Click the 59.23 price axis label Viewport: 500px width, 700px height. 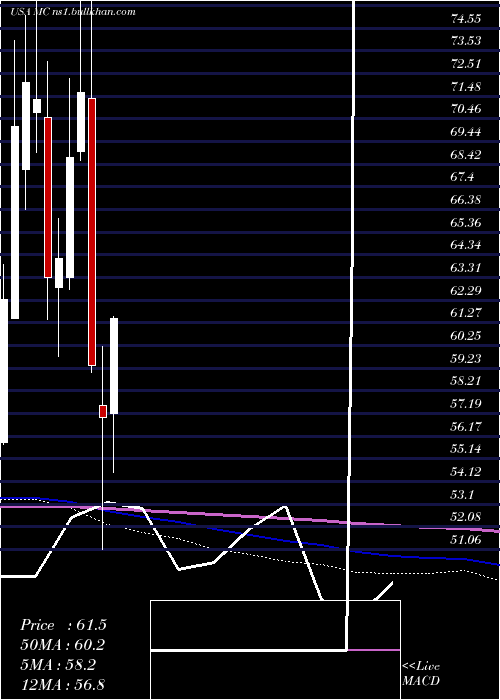click(x=466, y=359)
